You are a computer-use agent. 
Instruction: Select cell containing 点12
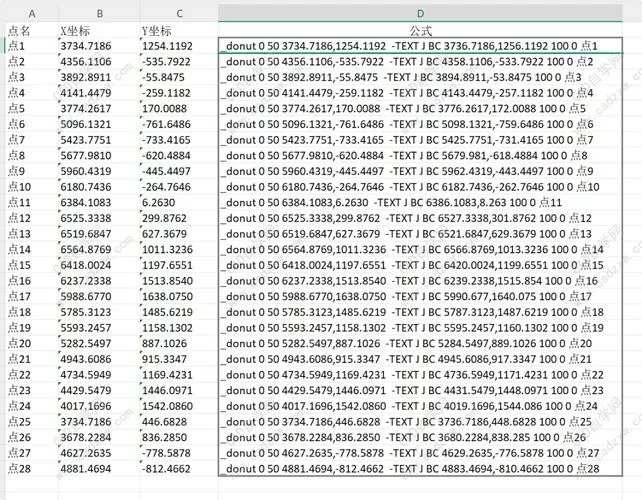point(32,218)
